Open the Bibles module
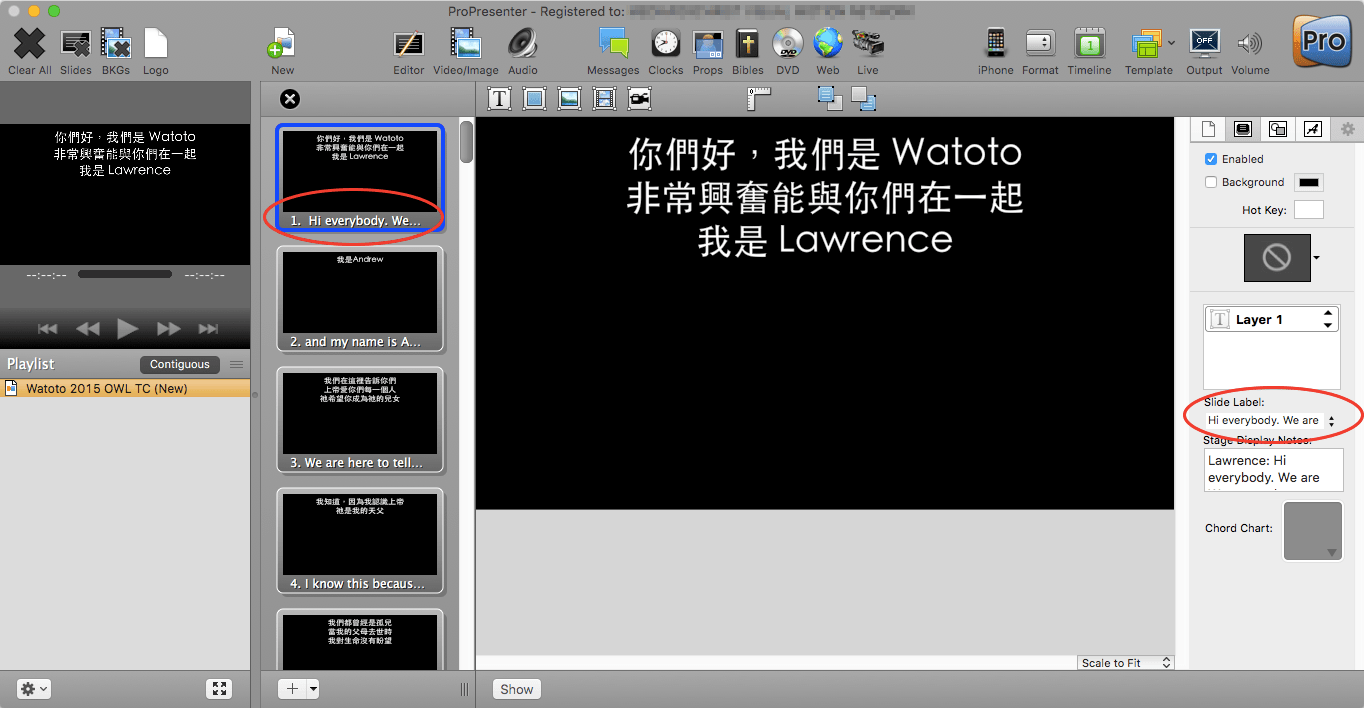This screenshot has height=708, width=1364. (x=747, y=44)
